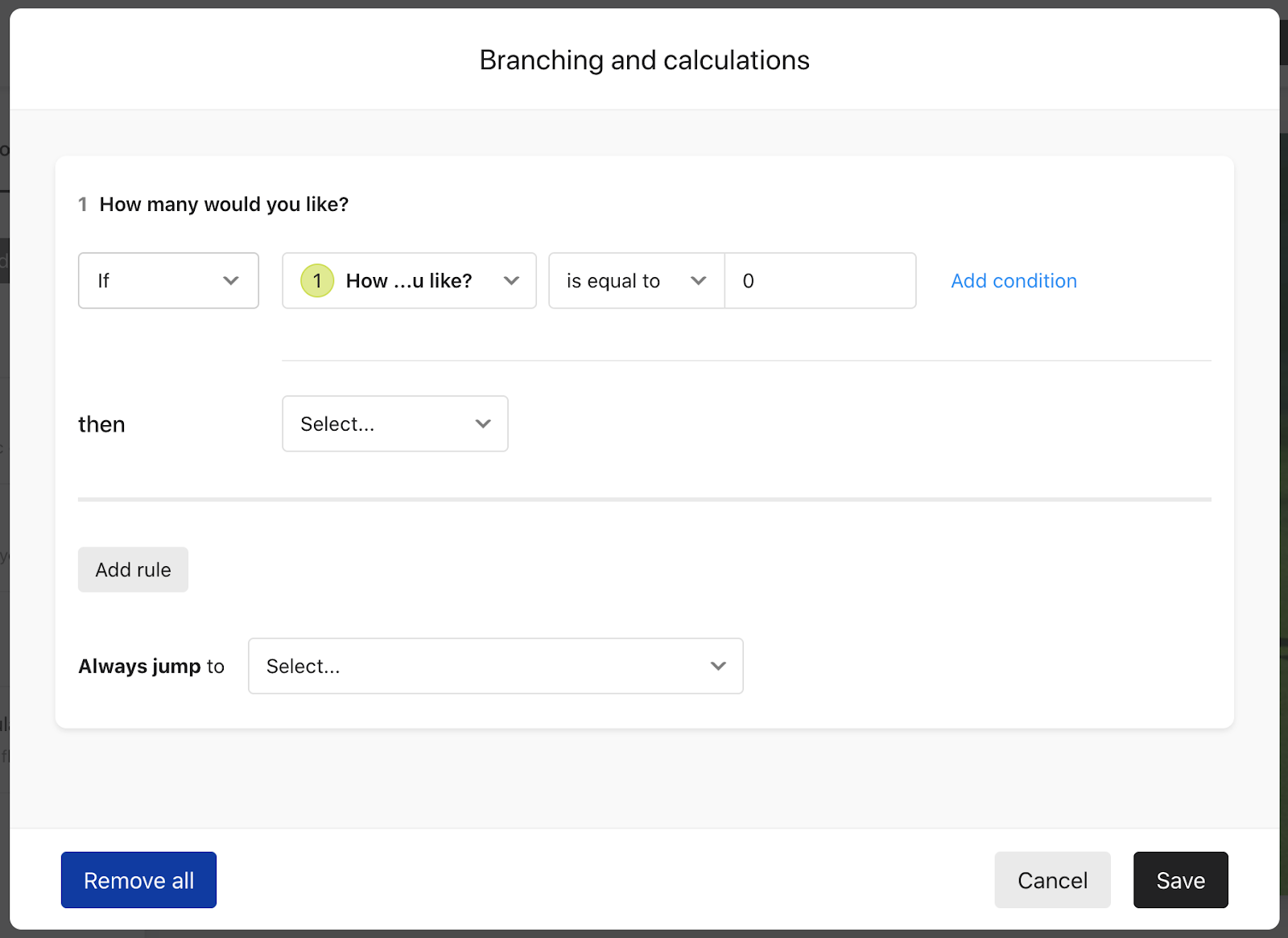
Task: Click the 'Branching and calculations' title
Action: (x=644, y=60)
